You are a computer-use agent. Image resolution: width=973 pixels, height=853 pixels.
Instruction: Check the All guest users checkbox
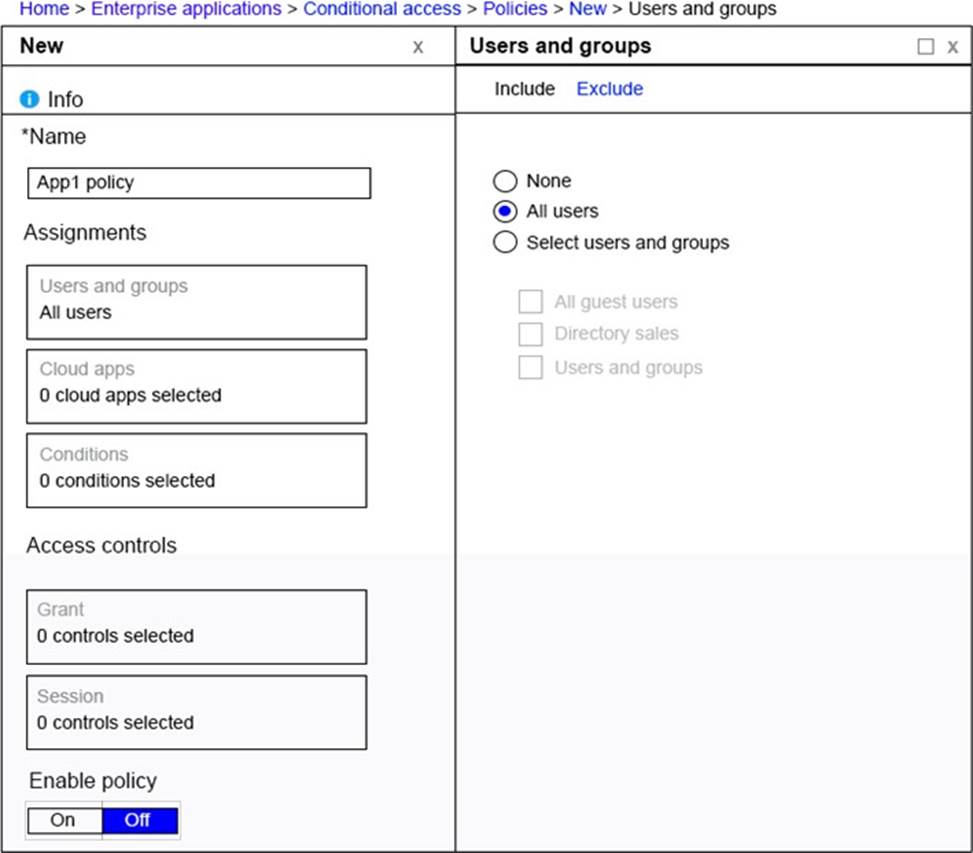[530, 302]
